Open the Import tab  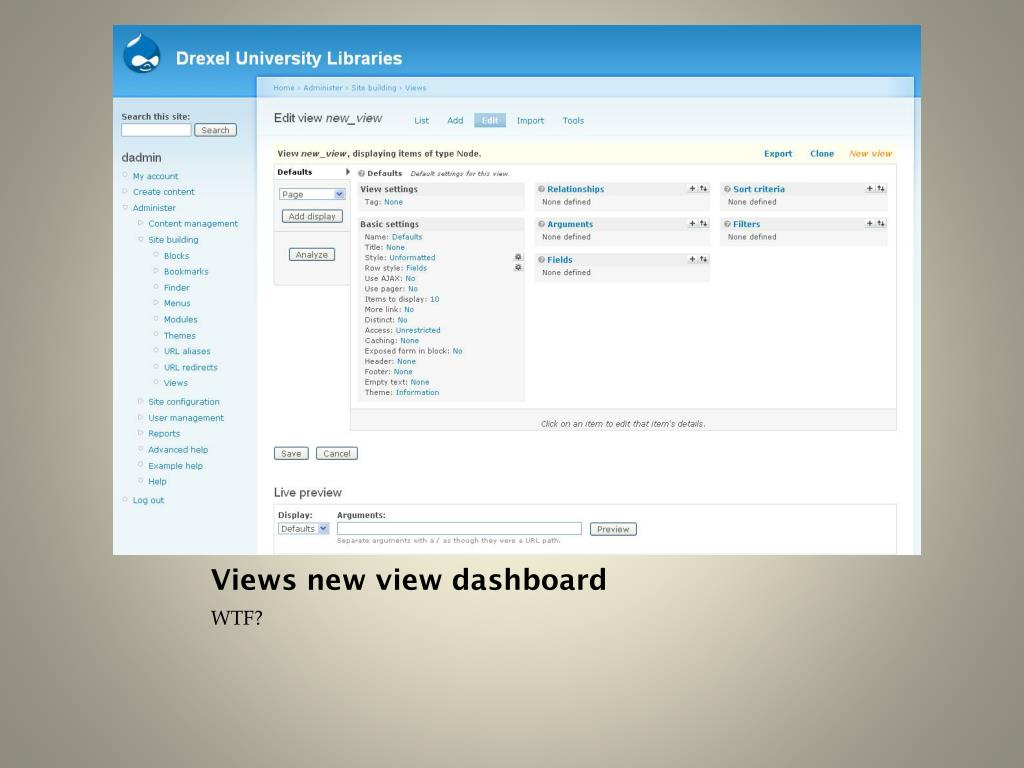point(530,121)
